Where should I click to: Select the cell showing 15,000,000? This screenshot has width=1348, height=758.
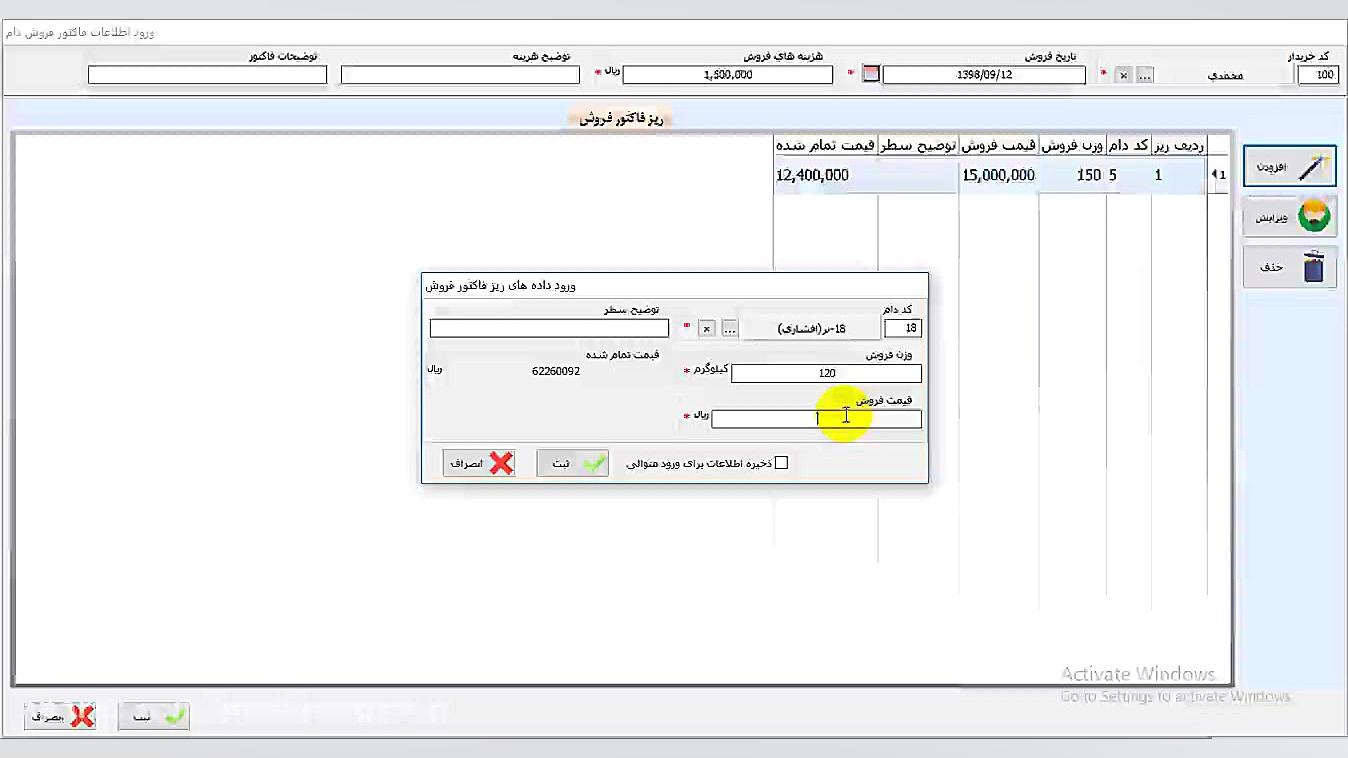pos(998,175)
